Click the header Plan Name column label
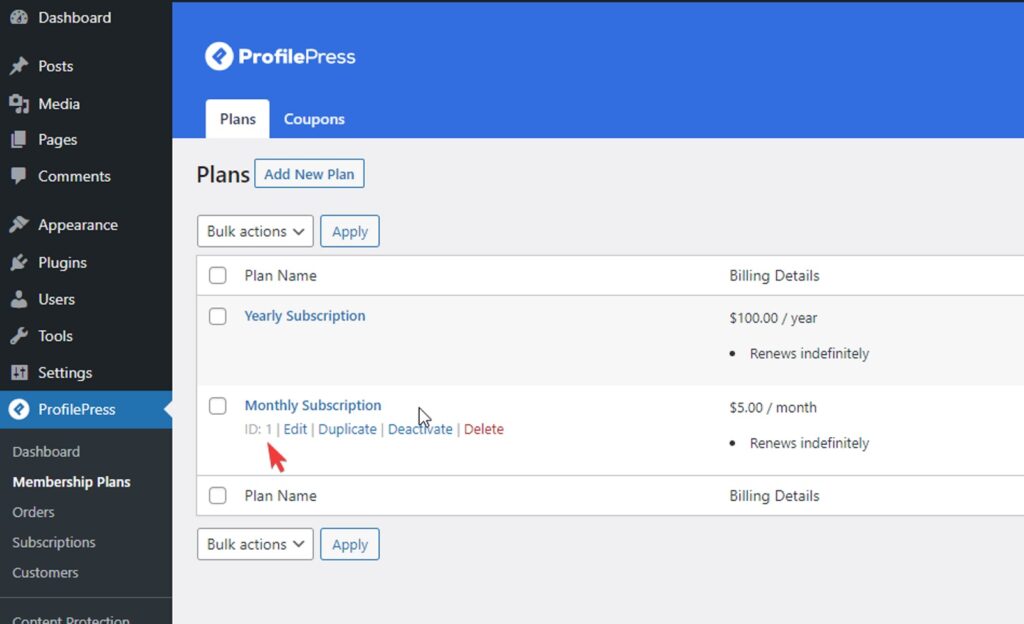This screenshot has width=1024, height=624. tap(280, 275)
